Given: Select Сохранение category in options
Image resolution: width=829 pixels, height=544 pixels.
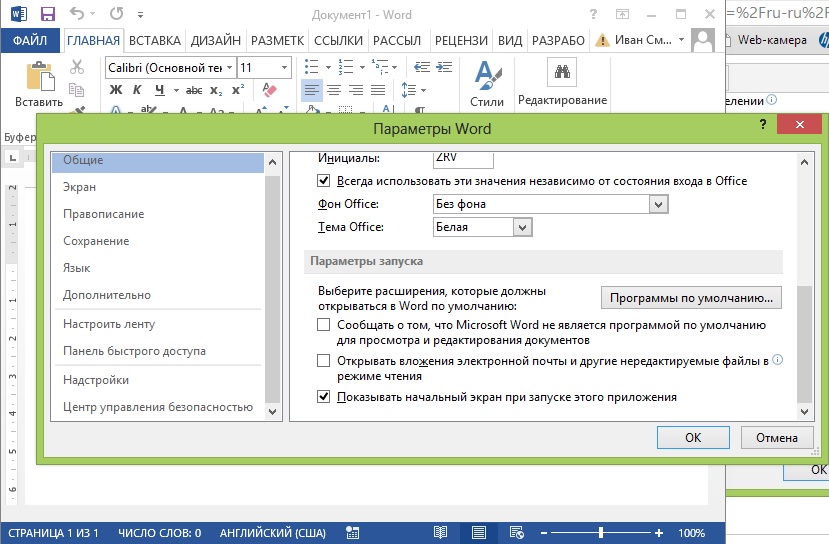Looking at the screenshot, I should pos(96,241).
